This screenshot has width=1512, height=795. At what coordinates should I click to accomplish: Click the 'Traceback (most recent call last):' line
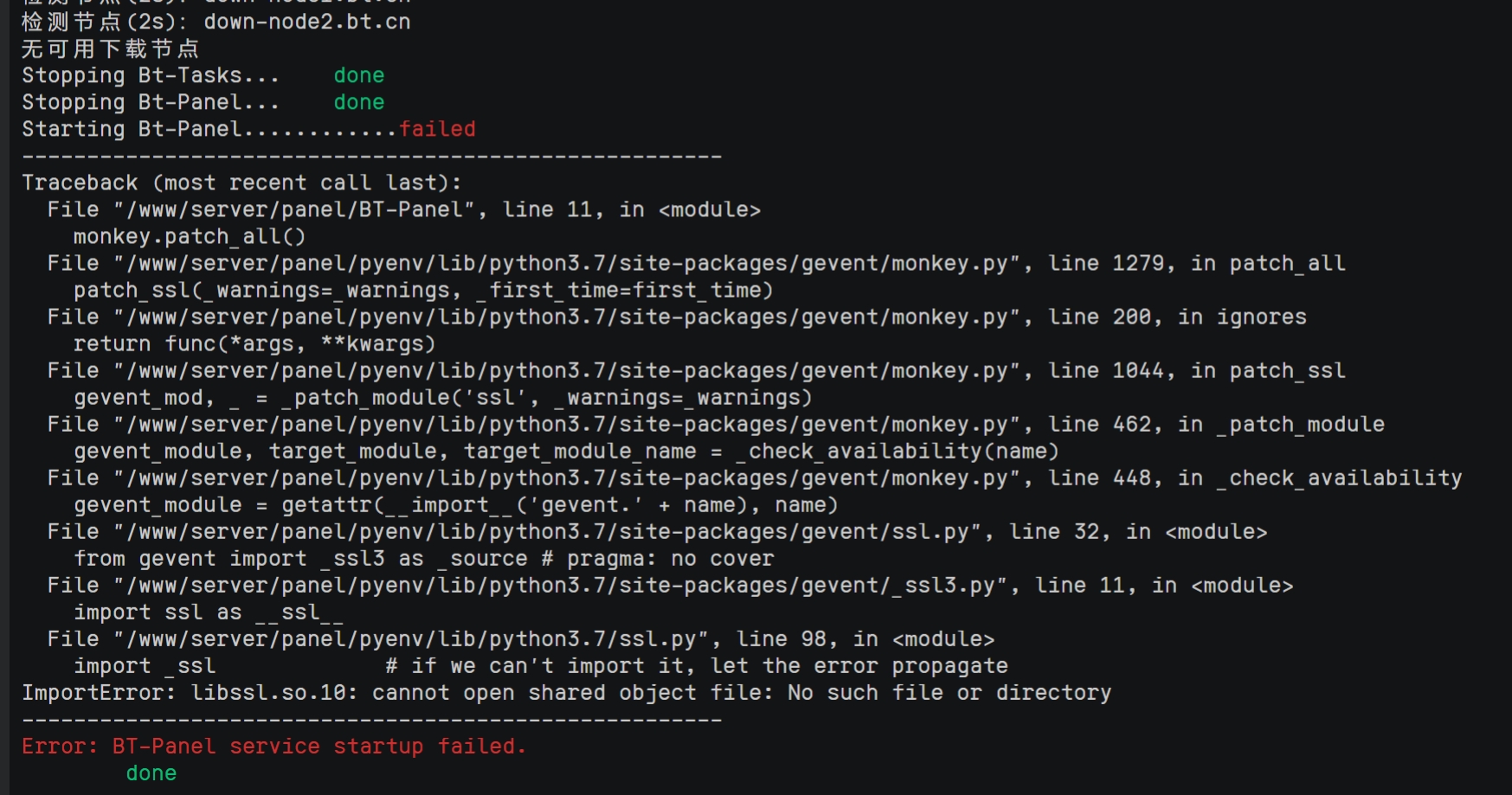[x=241, y=183]
